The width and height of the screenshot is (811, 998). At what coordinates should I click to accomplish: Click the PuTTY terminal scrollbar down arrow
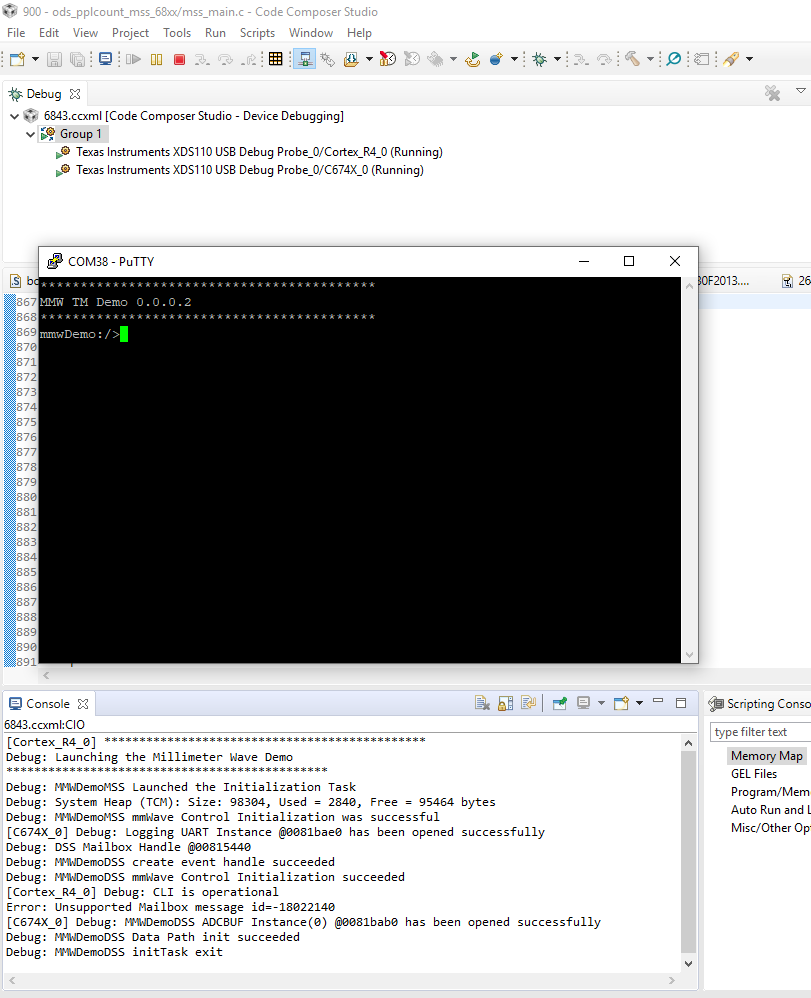pyautogui.click(x=689, y=655)
